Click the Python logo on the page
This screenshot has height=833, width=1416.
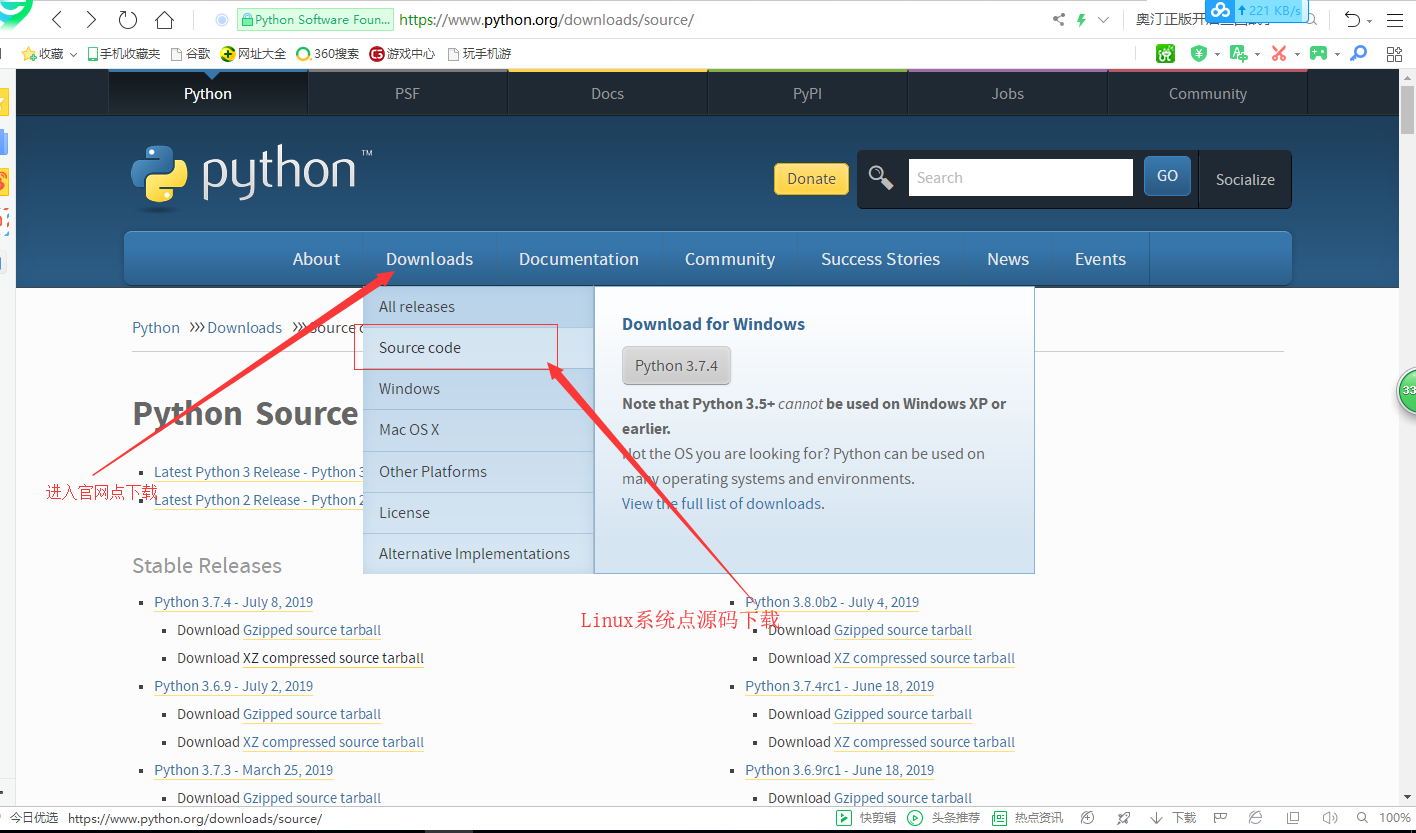[251, 176]
